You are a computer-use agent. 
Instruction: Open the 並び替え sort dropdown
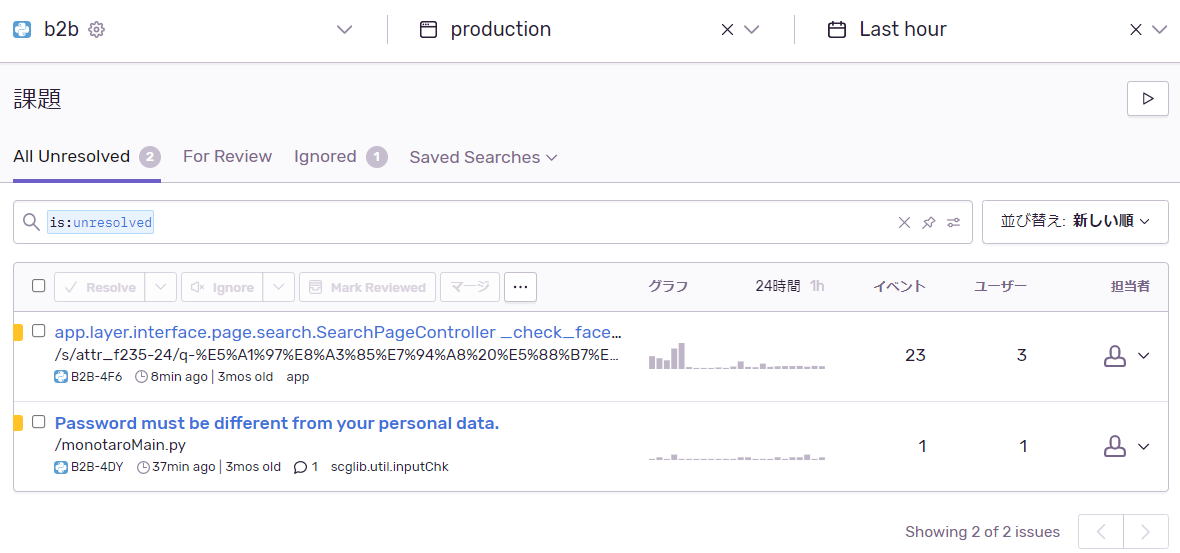pyautogui.click(x=1075, y=221)
